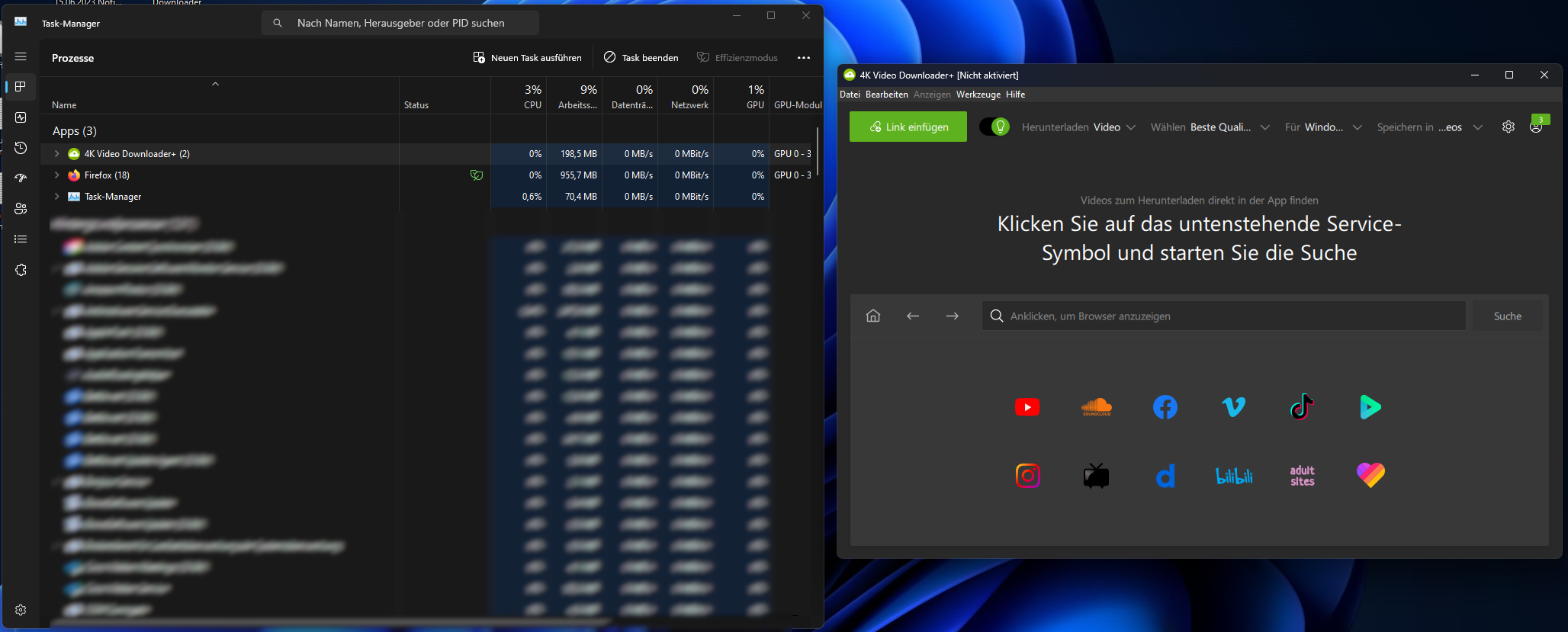Click the Effizienzmodus button
This screenshot has width=1568, height=632.
coord(737,58)
